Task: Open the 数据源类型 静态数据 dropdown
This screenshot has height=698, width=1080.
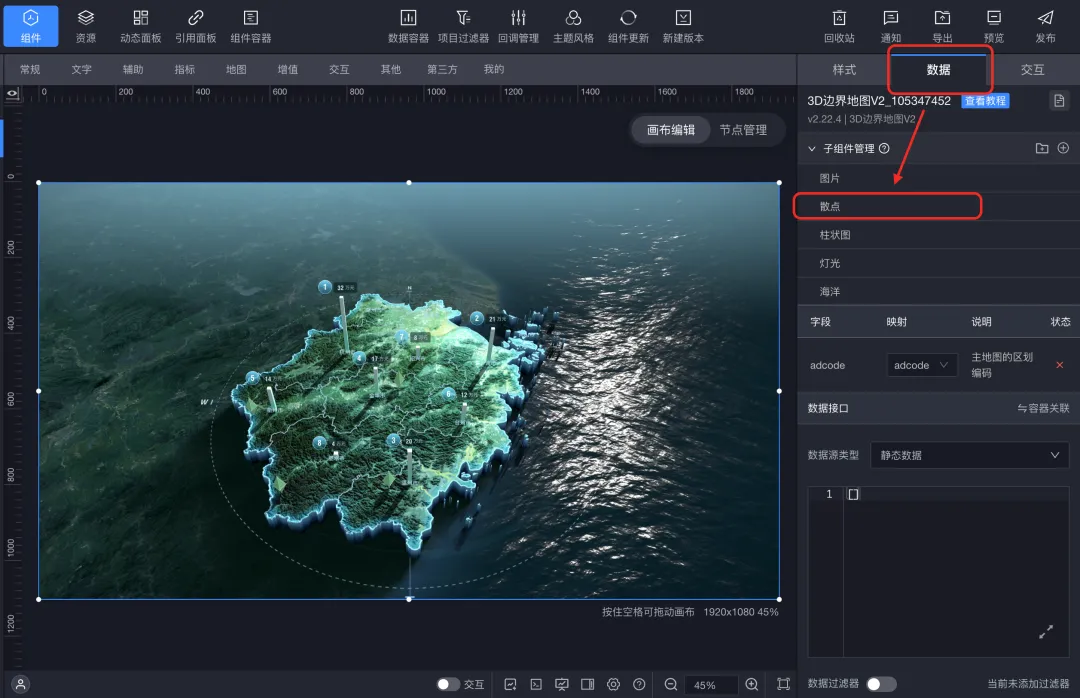Action: point(969,455)
